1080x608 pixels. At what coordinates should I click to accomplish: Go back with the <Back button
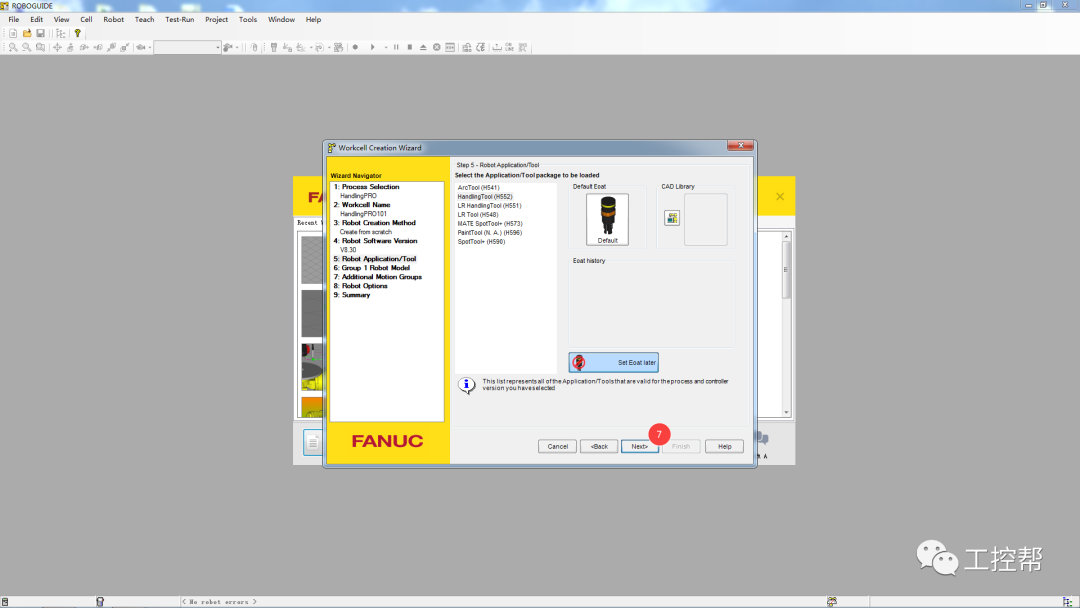coord(599,446)
